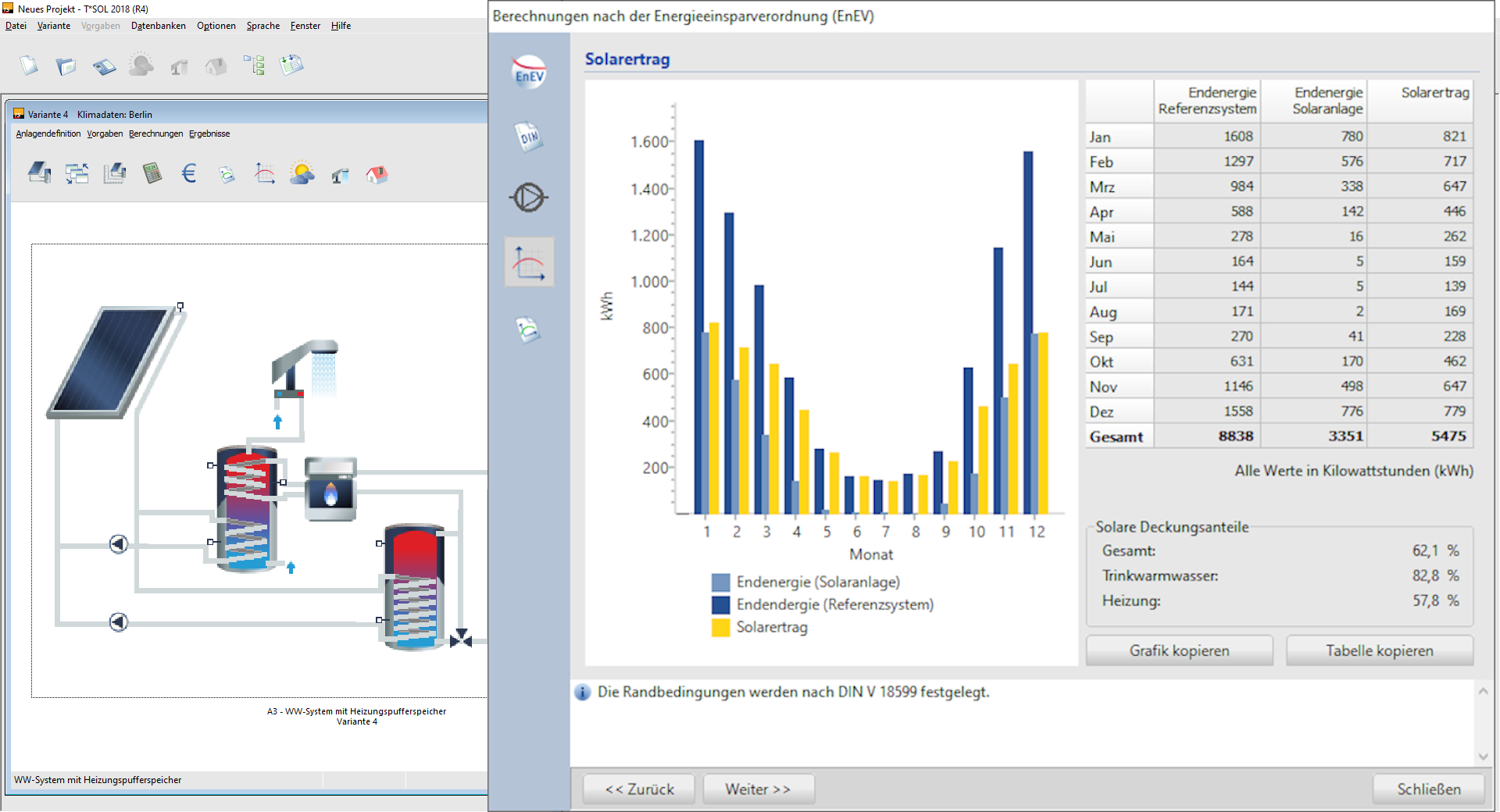Click the report document icon in variant toolbar
This screenshot has width=1500, height=812.
227,174
